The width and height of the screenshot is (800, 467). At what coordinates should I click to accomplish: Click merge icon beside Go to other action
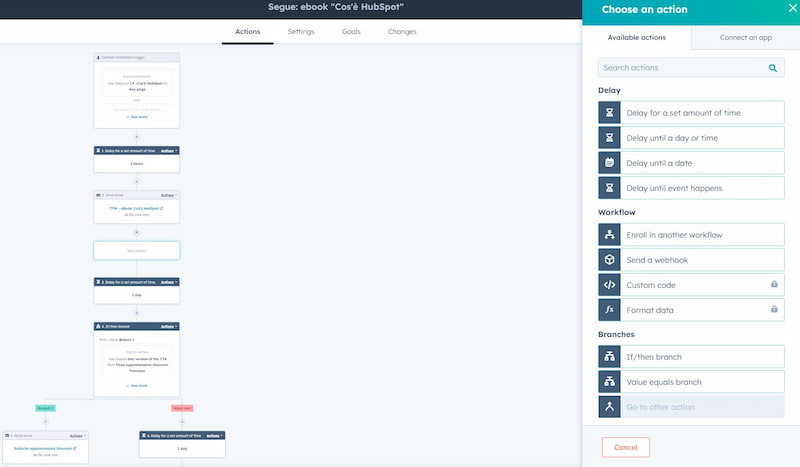(x=609, y=407)
